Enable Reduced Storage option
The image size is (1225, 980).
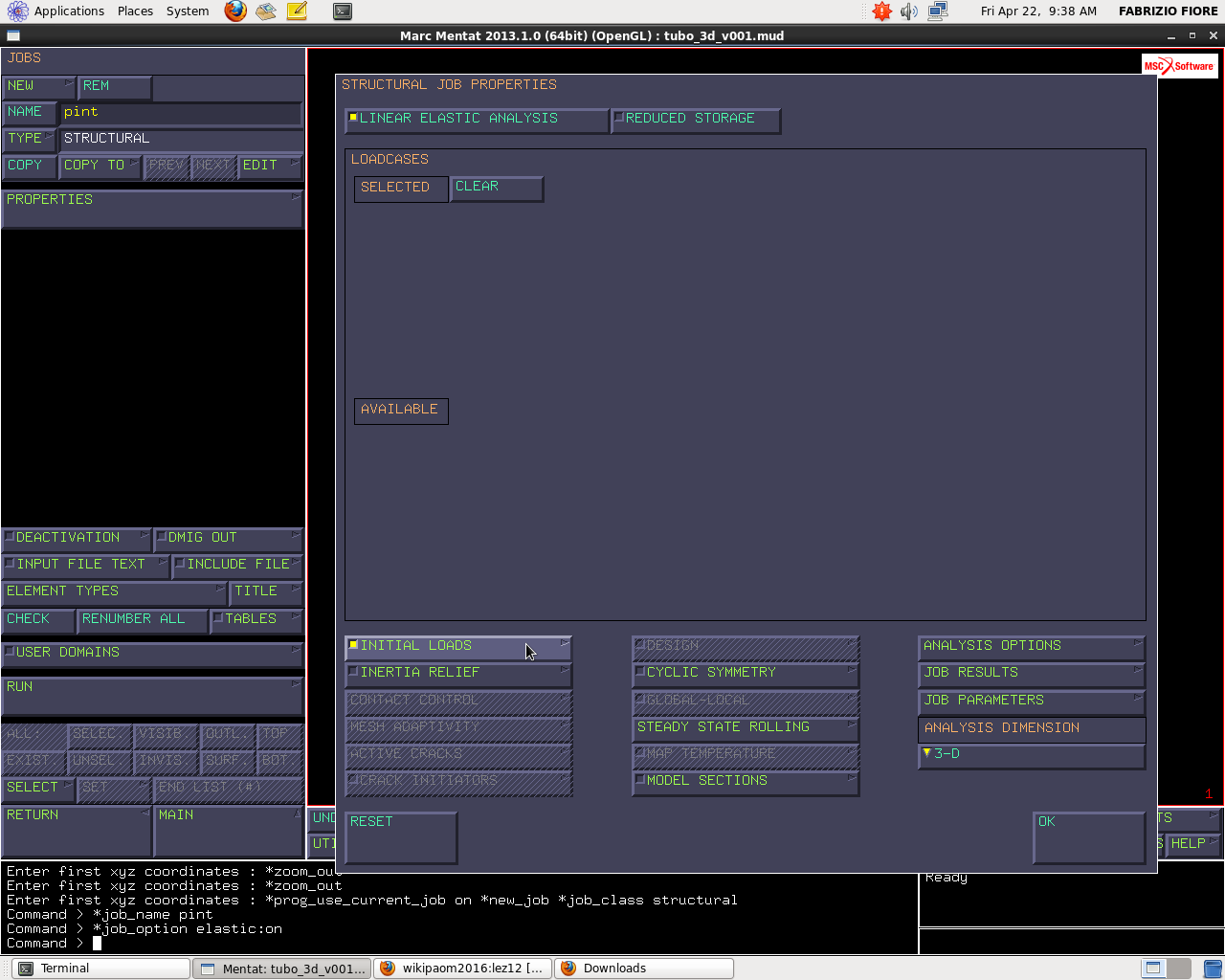pos(696,120)
